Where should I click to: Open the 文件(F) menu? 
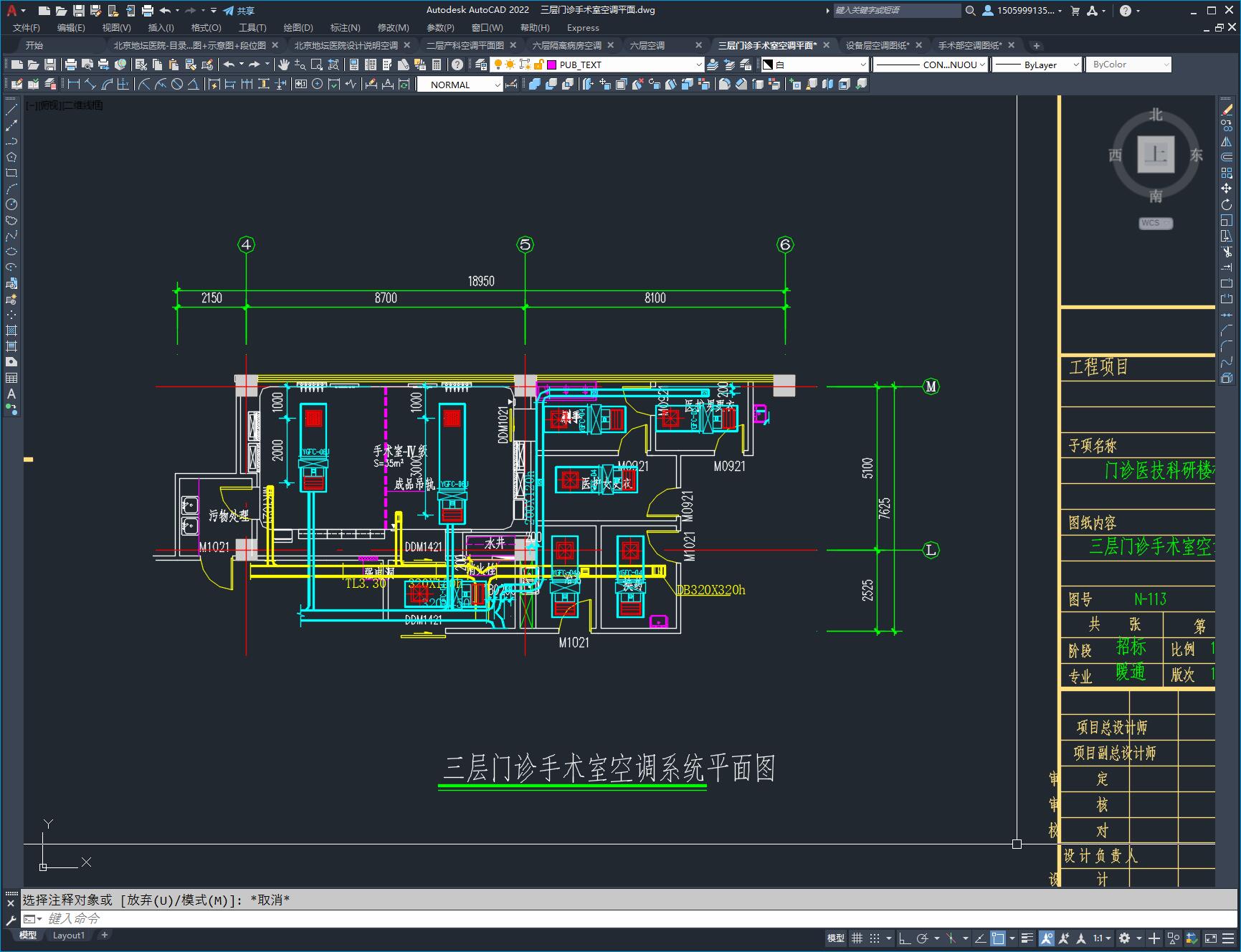(x=27, y=28)
